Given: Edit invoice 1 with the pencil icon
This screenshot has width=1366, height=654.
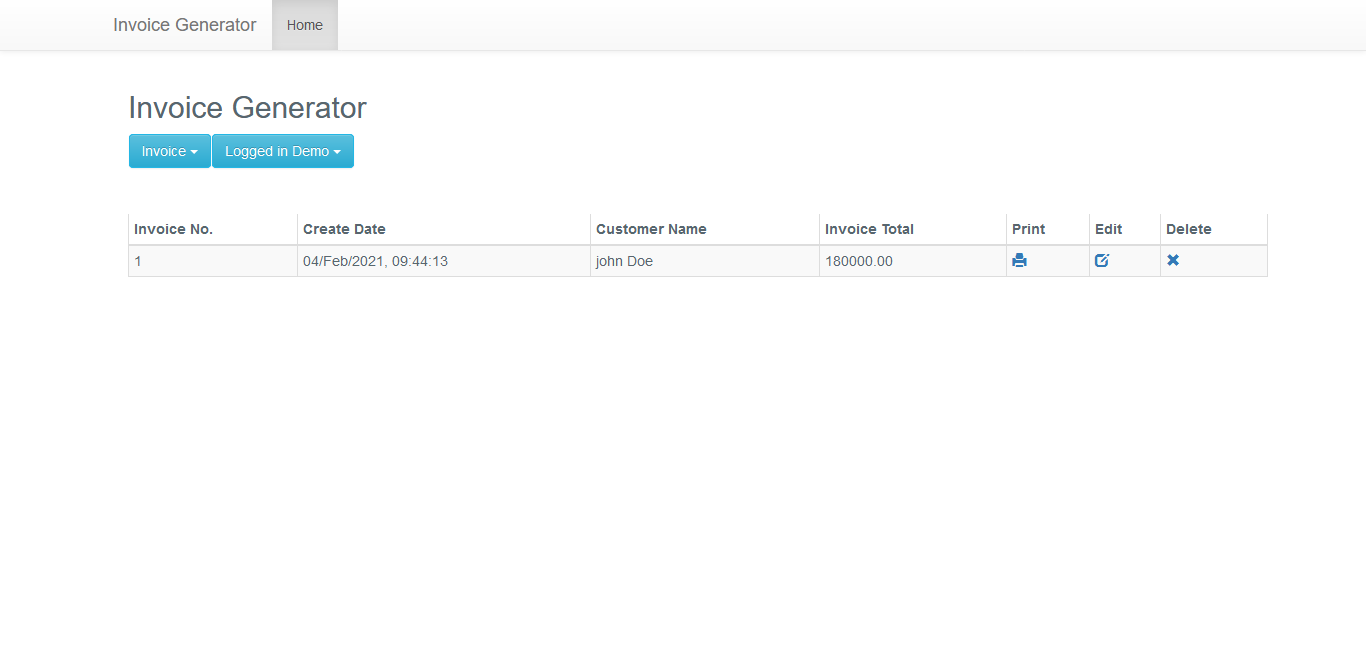Looking at the screenshot, I should [x=1102, y=261].
